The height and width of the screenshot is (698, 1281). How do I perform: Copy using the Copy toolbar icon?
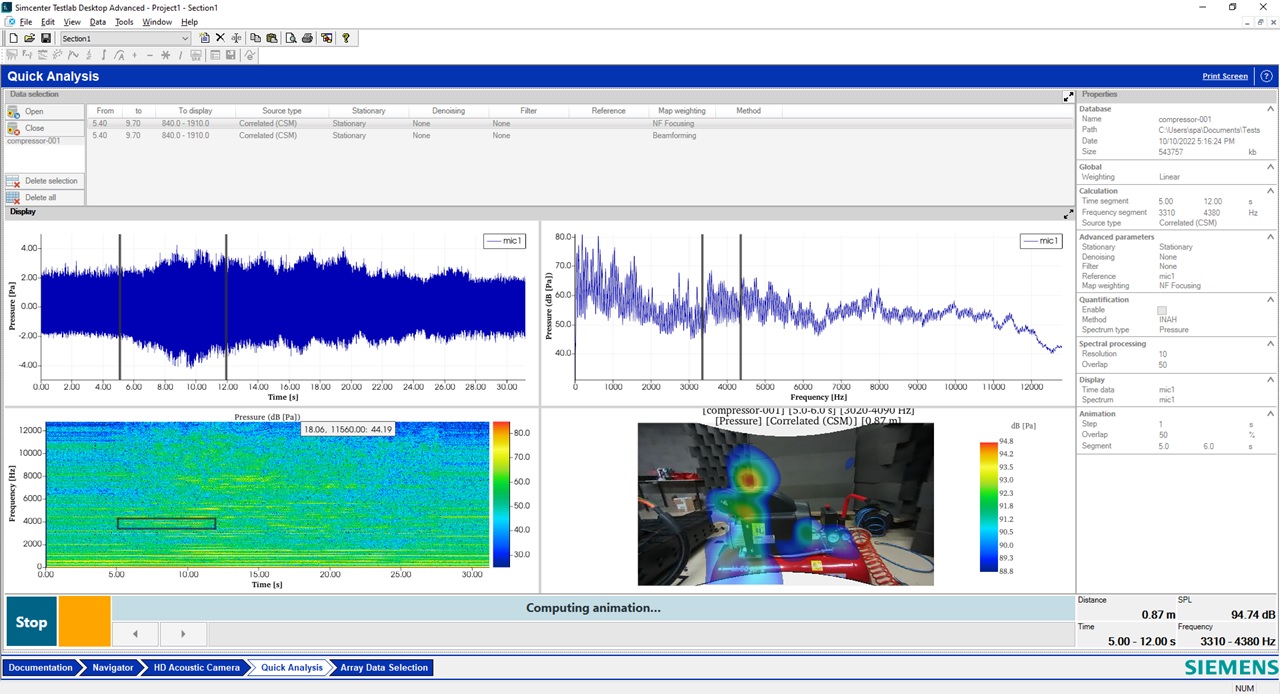[257, 38]
